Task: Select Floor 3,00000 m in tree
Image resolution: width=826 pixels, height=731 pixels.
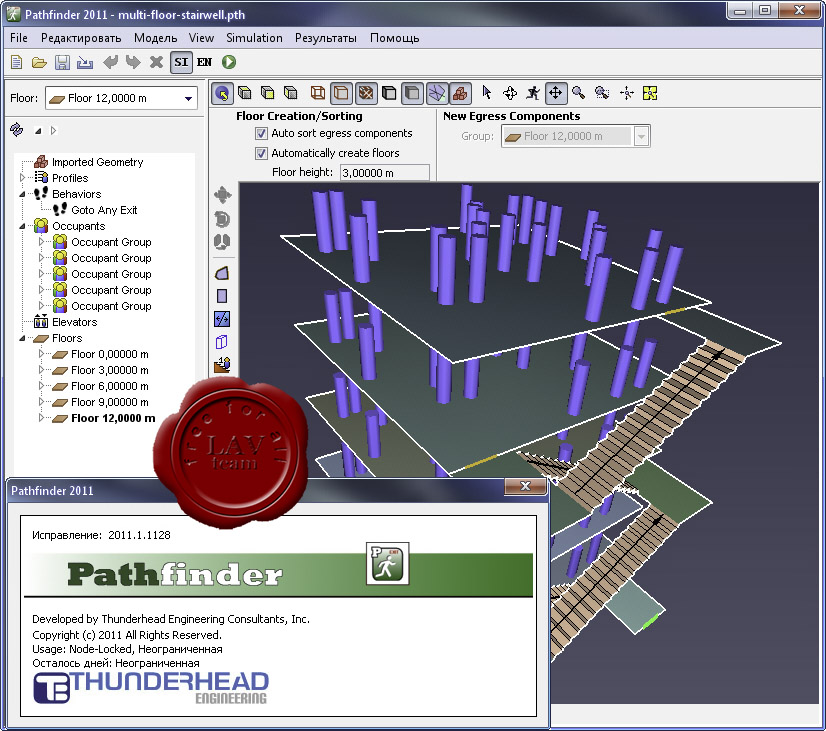Action: pyautogui.click(x=110, y=370)
